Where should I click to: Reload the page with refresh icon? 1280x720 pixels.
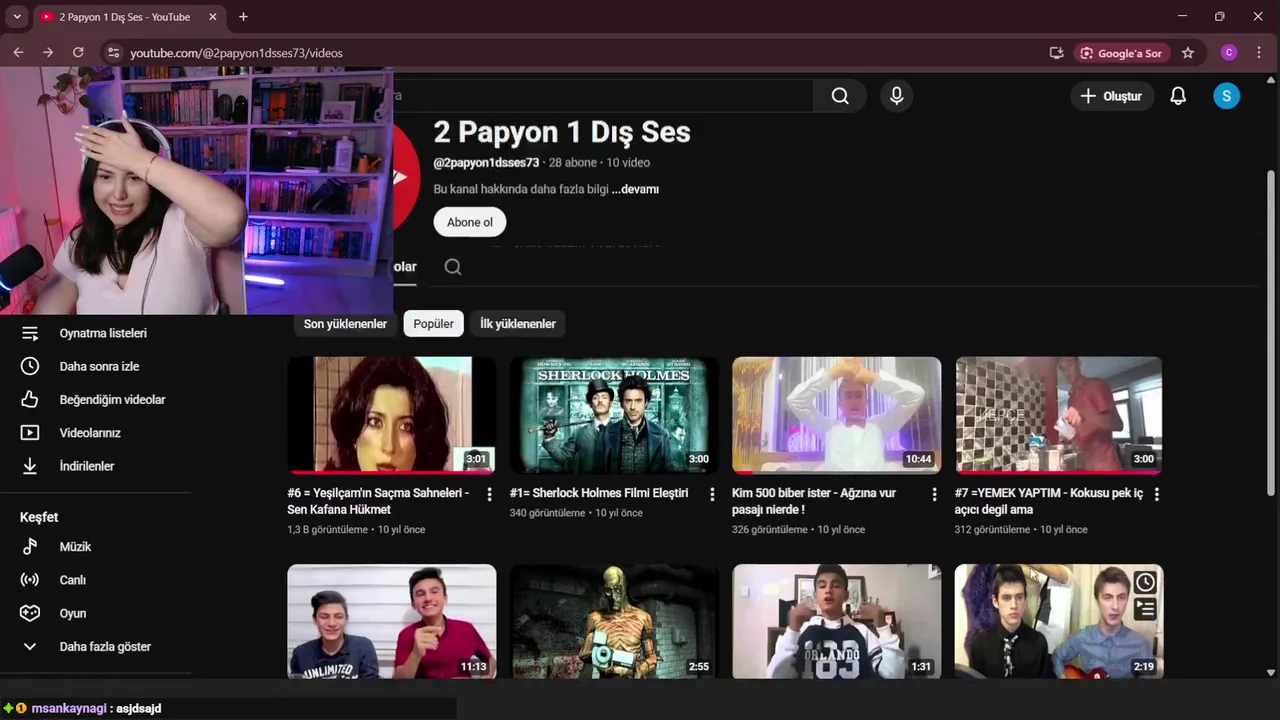tap(78, 52)
